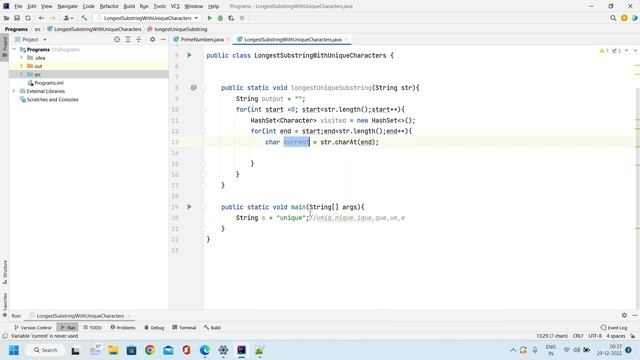Open the Terminal tool window
Image resolution: width=640 pixels, height=360 pixels.
tap(184, 327)
